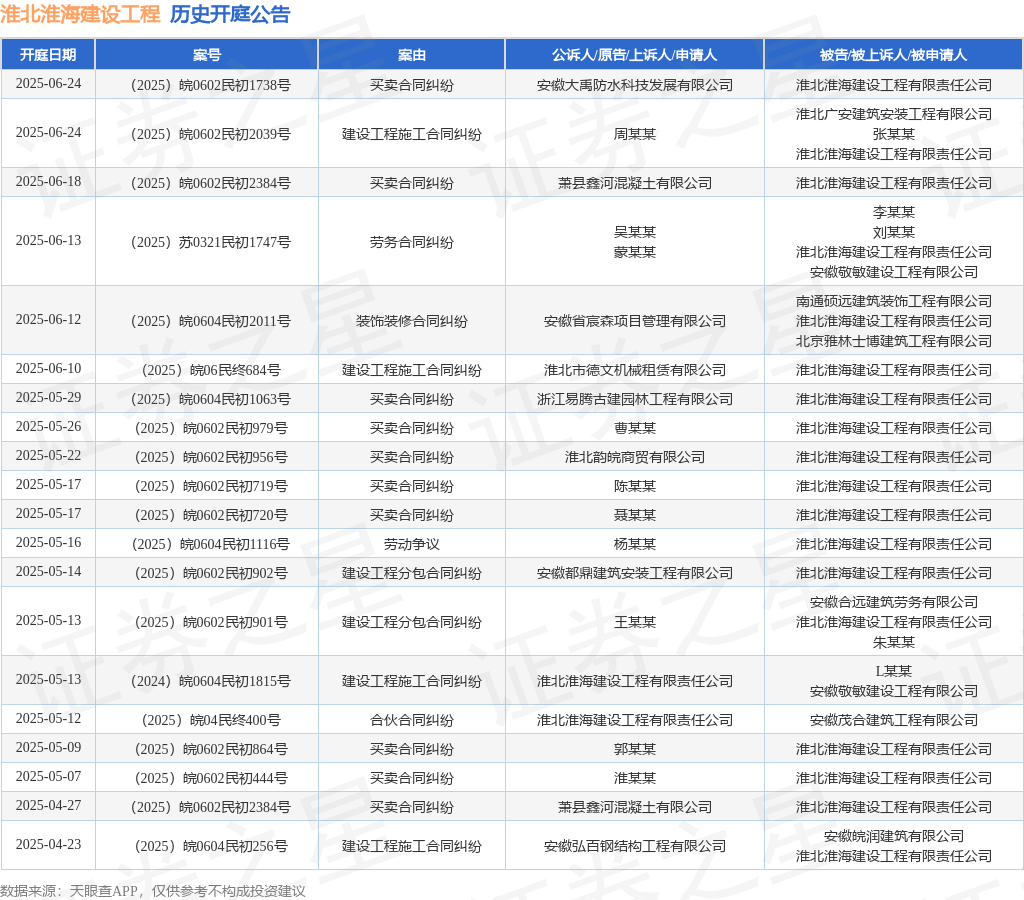This screenshot has width=1024, height=900.
Task: Click the 案由 column header
Action: (x=411, y=55)
